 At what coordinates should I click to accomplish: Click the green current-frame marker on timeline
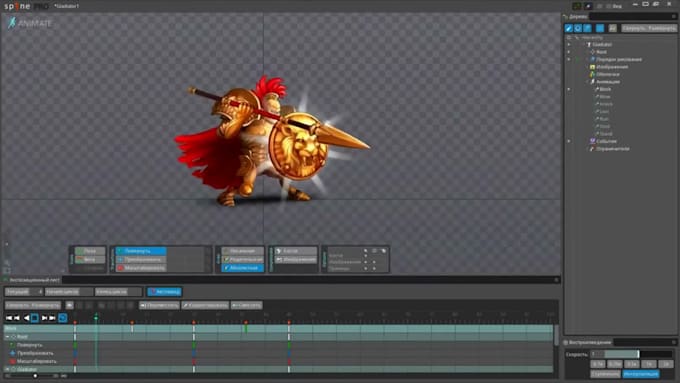96,318
